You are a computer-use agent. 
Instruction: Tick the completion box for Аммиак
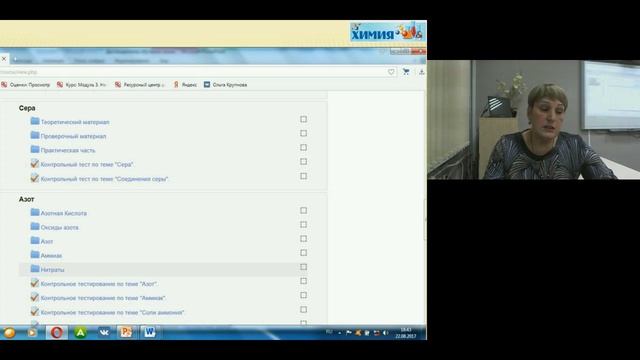(x=303, y=253)
